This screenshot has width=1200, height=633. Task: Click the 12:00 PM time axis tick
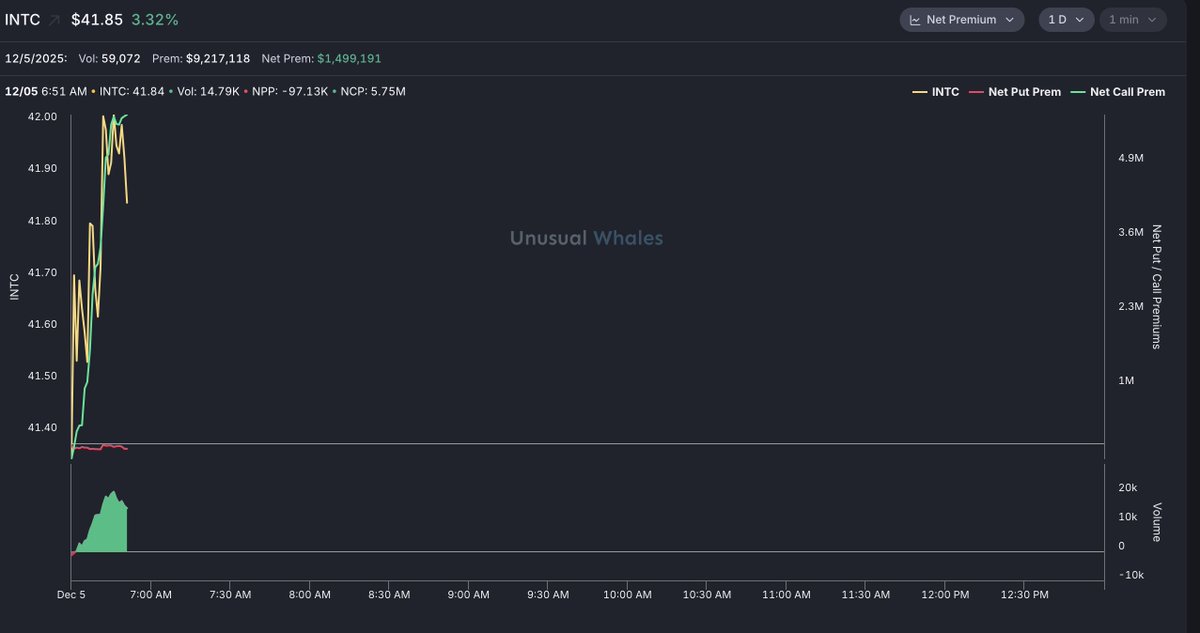[945, 595]
